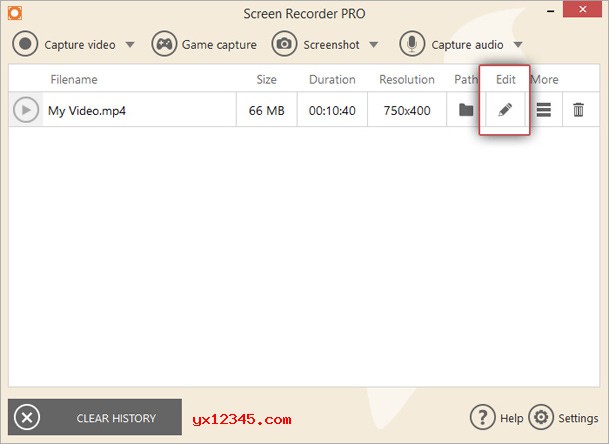Click the Duration column header
Screen dimensions: 609x444
pos(332,80)
